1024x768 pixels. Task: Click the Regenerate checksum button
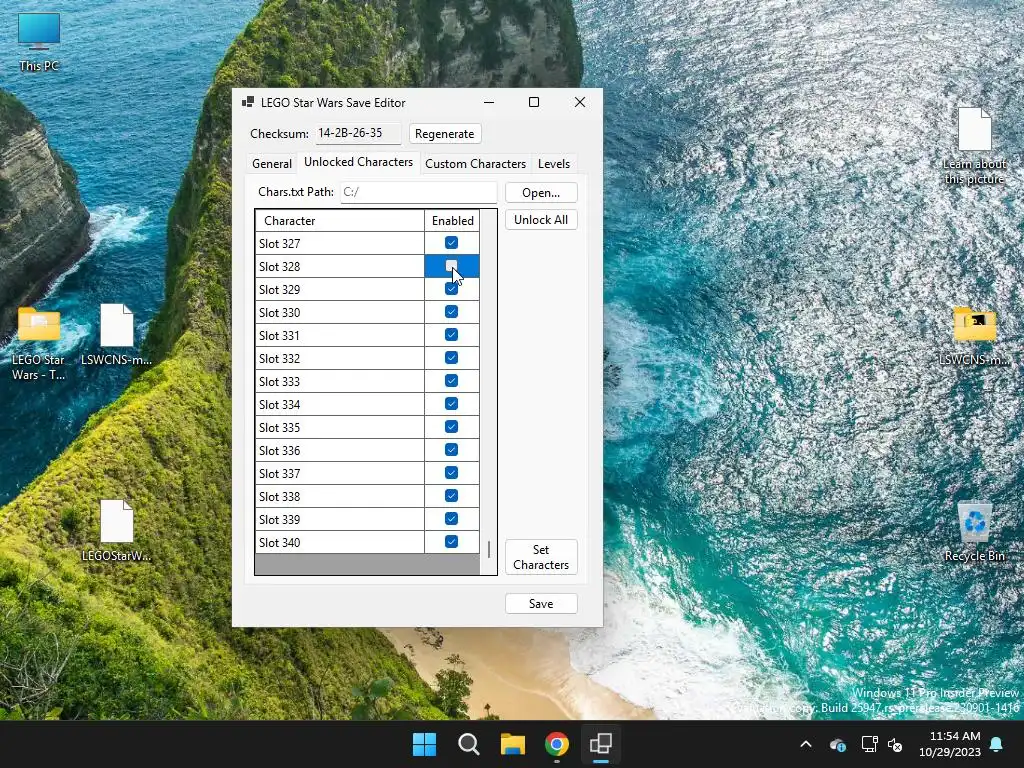[445, 133]
